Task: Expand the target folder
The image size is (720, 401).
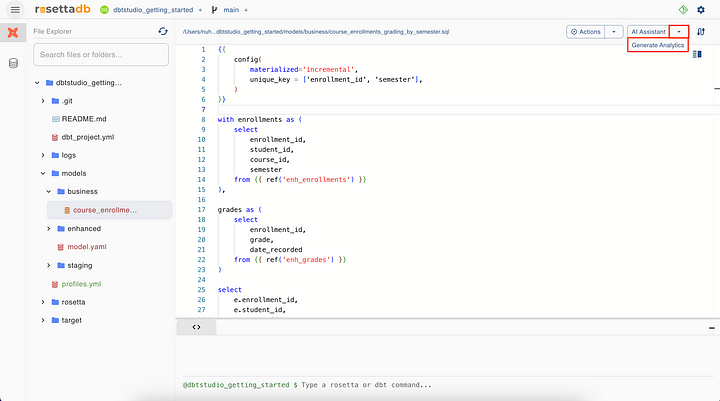Action: [43, 320]
